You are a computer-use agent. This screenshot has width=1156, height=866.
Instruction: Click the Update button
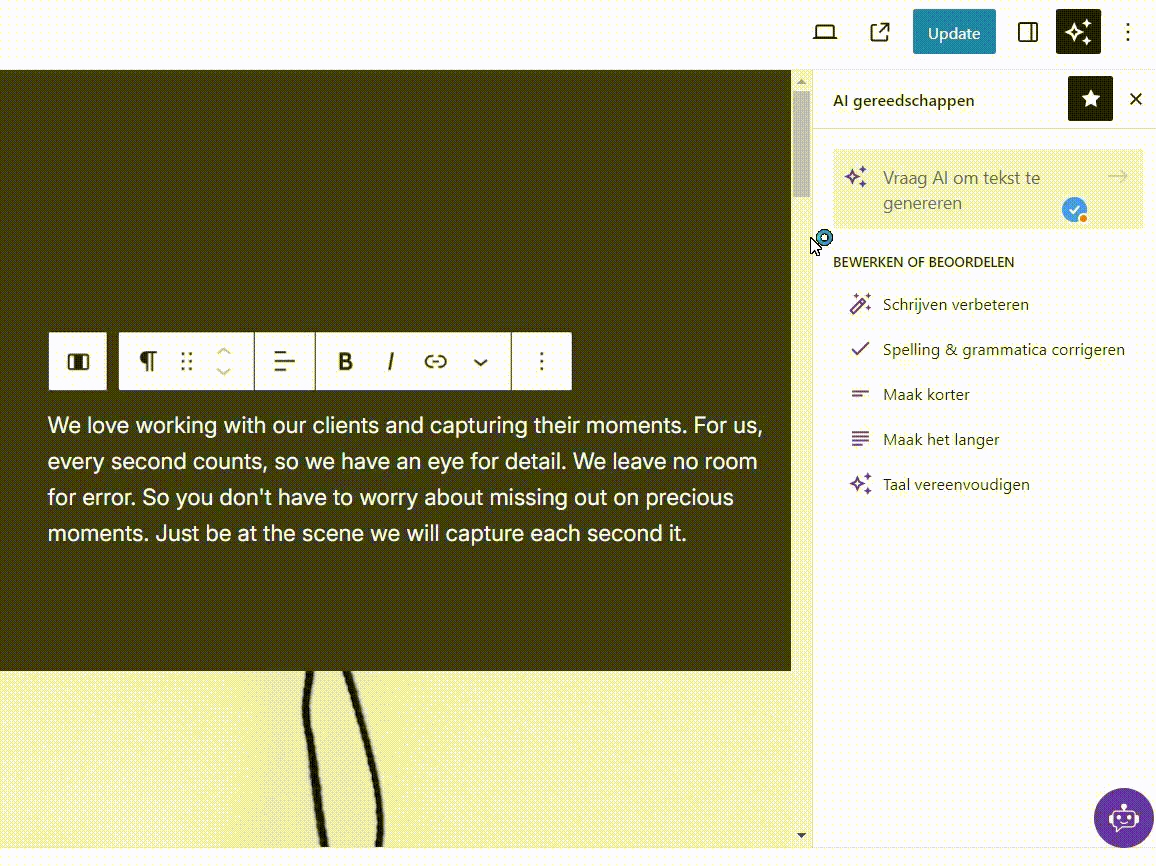[x=954, y=32]
